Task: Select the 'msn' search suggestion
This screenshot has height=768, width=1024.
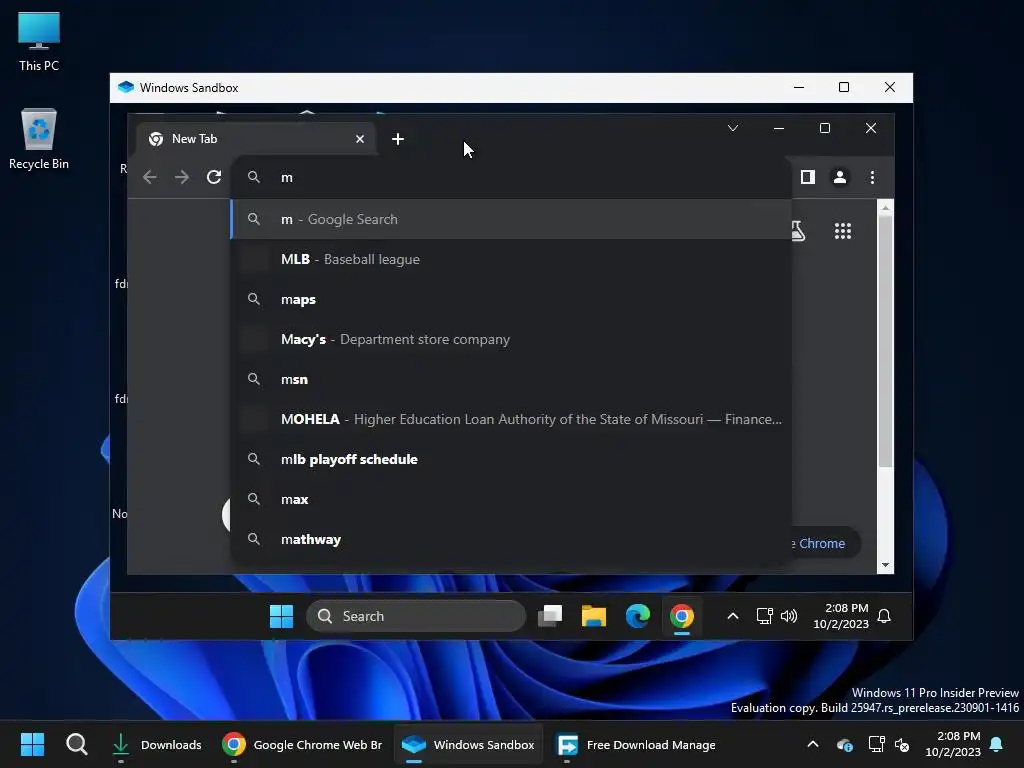Action: [x=511, y=379]
